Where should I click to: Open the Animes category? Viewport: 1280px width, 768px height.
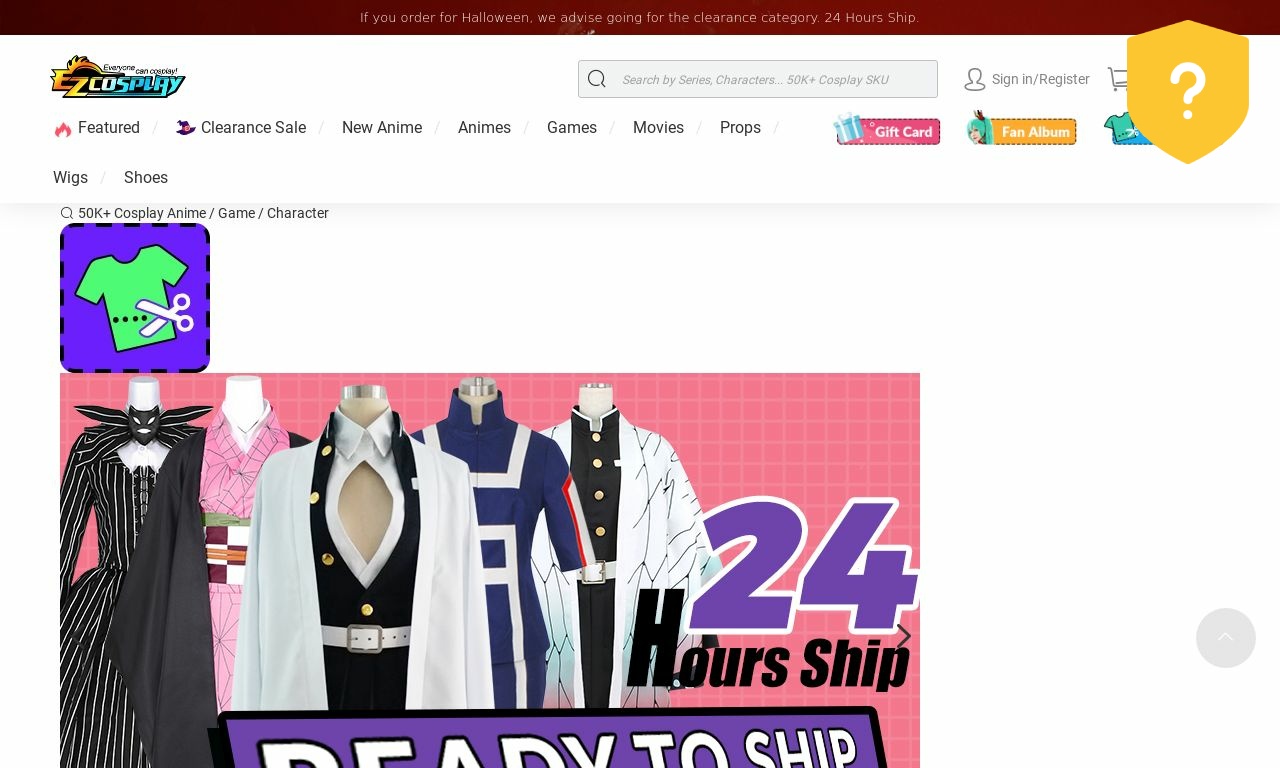click(484, 128)
